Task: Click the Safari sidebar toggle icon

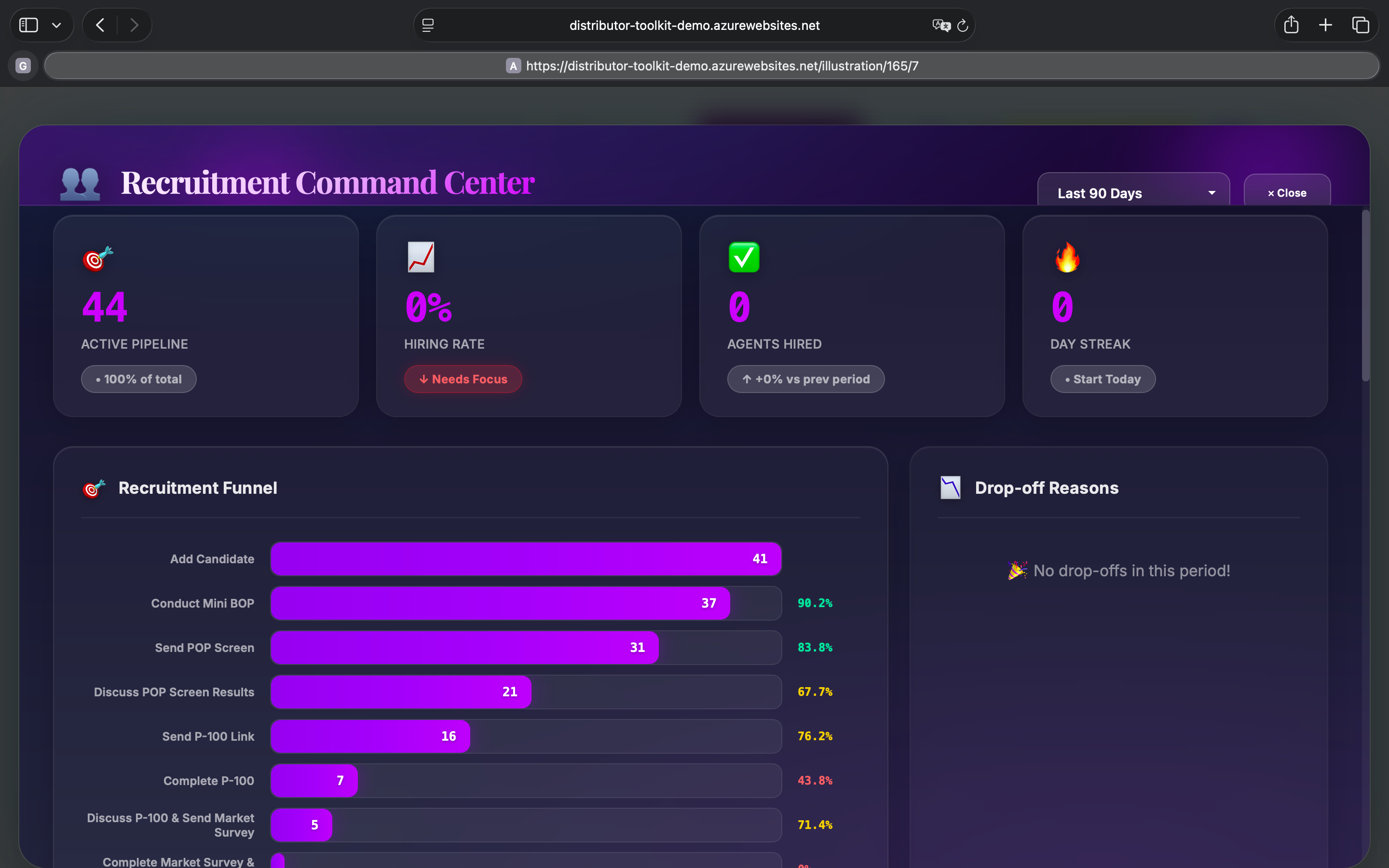Action: click(29, 25)
